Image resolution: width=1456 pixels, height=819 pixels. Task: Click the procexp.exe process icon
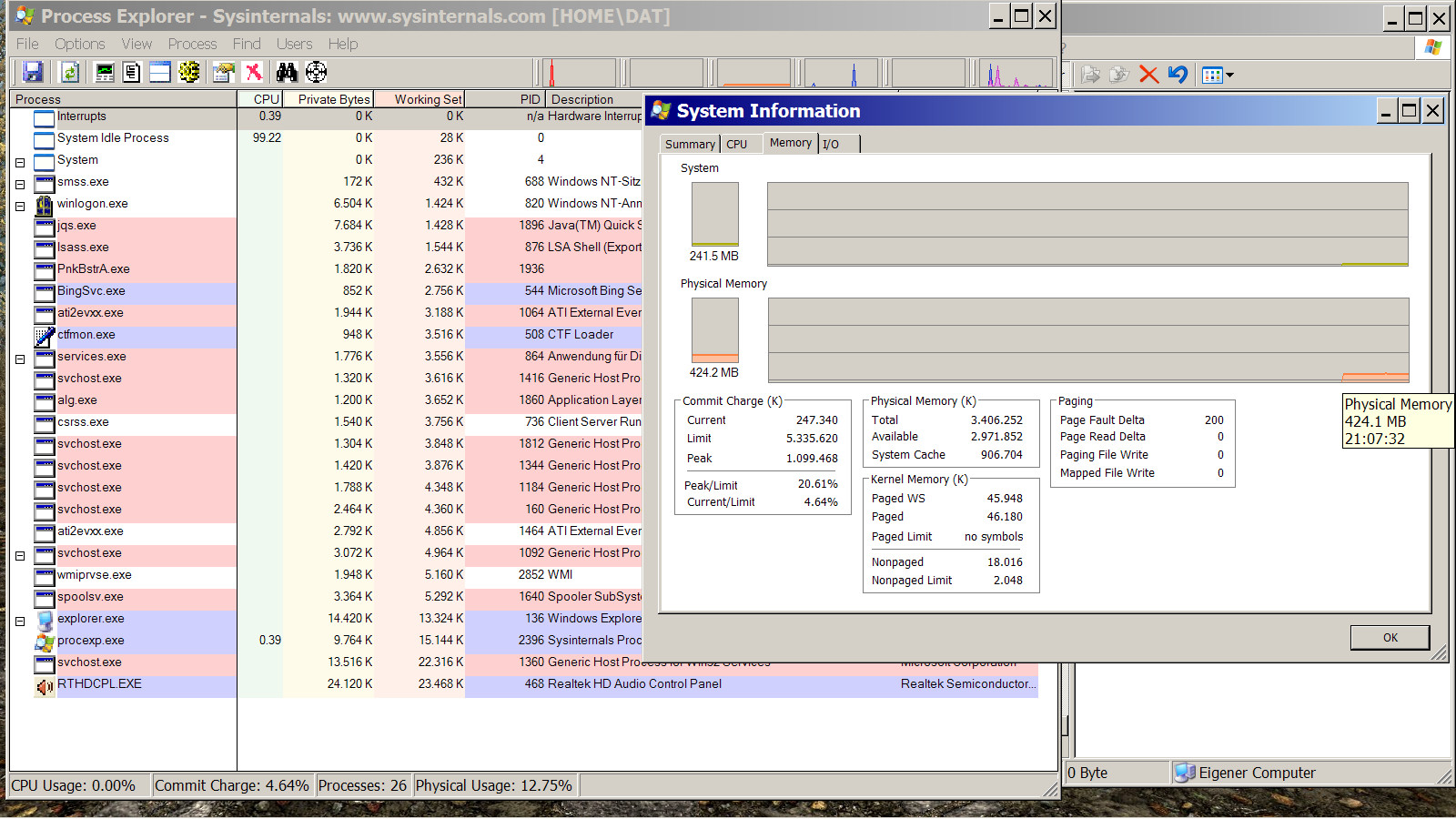coord(44,642)
